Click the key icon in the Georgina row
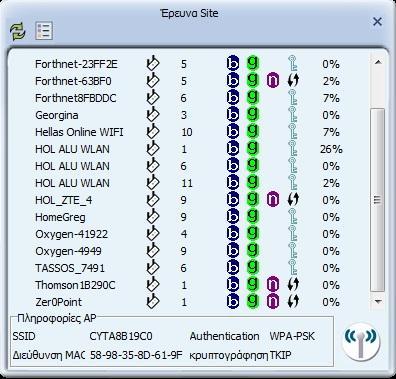This screenshot has width=396, height=379. point(292,115)
